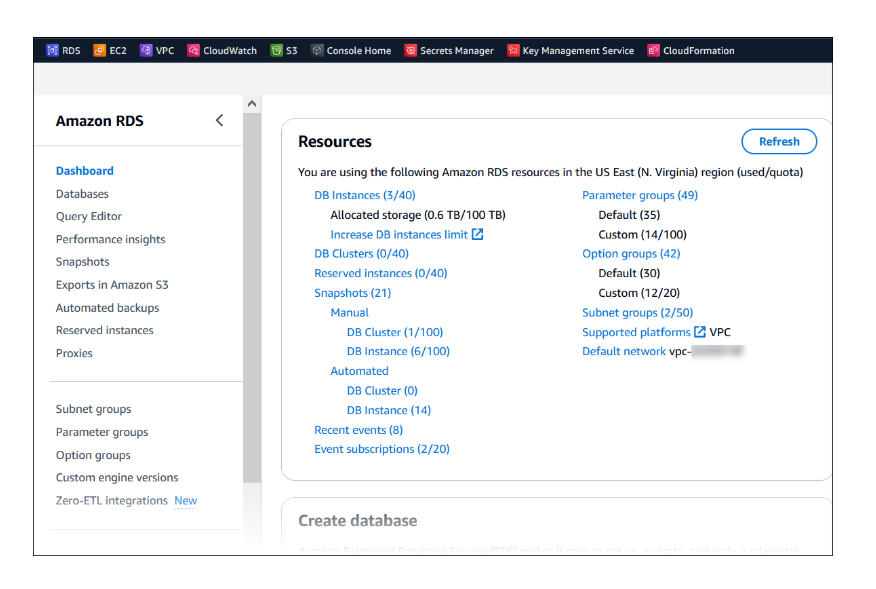Open Default network link
The height and width of the screenshot is (589, 876).
(x=624, y=351)
